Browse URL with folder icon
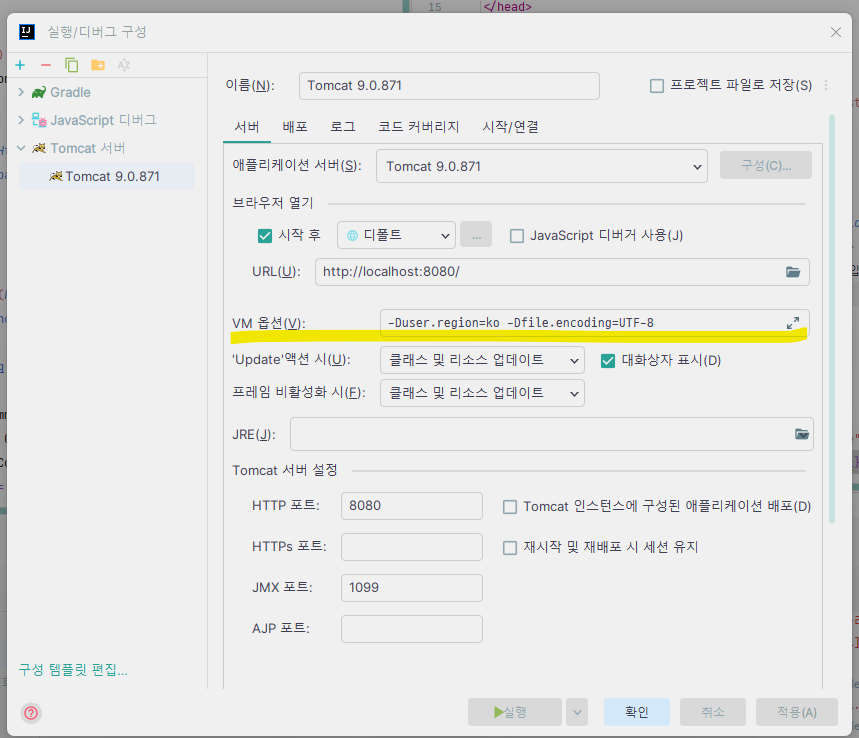Viewport: 859px width, 738px height. click(x=793, y=272)
